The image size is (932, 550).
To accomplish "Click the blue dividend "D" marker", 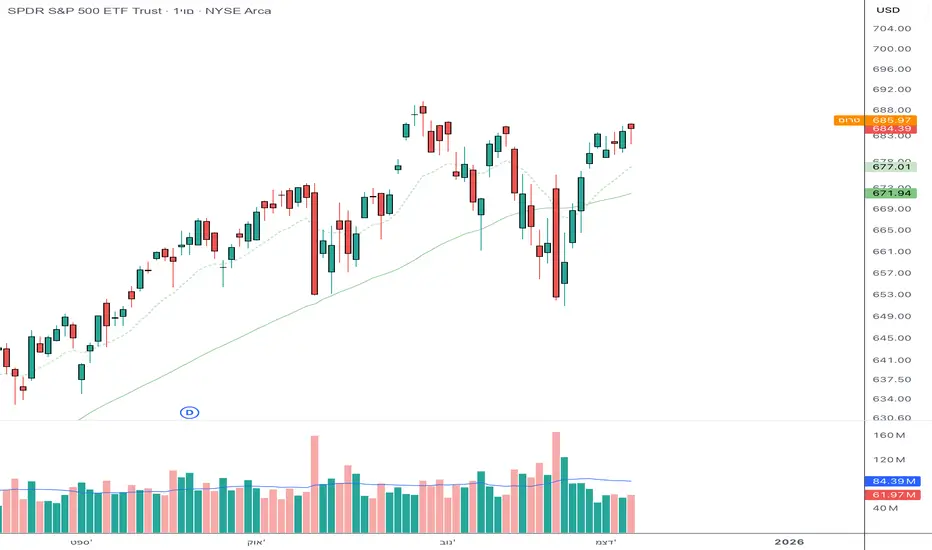I will (187, 412).
